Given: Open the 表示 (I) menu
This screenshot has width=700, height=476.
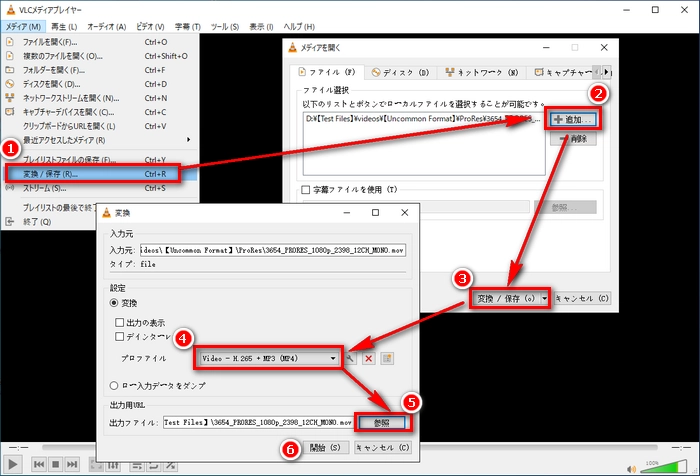Looking at the screenshot, I should coord(261,27).
